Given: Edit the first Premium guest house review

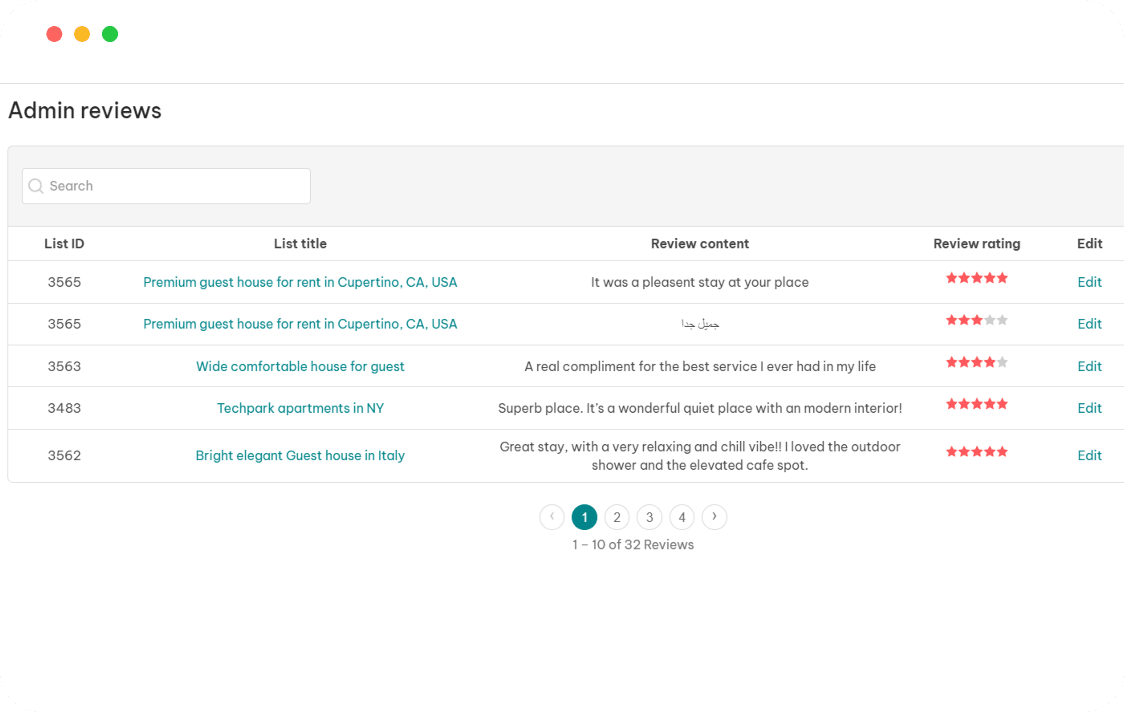Looking at the screenshot, I should [1089, 282].
